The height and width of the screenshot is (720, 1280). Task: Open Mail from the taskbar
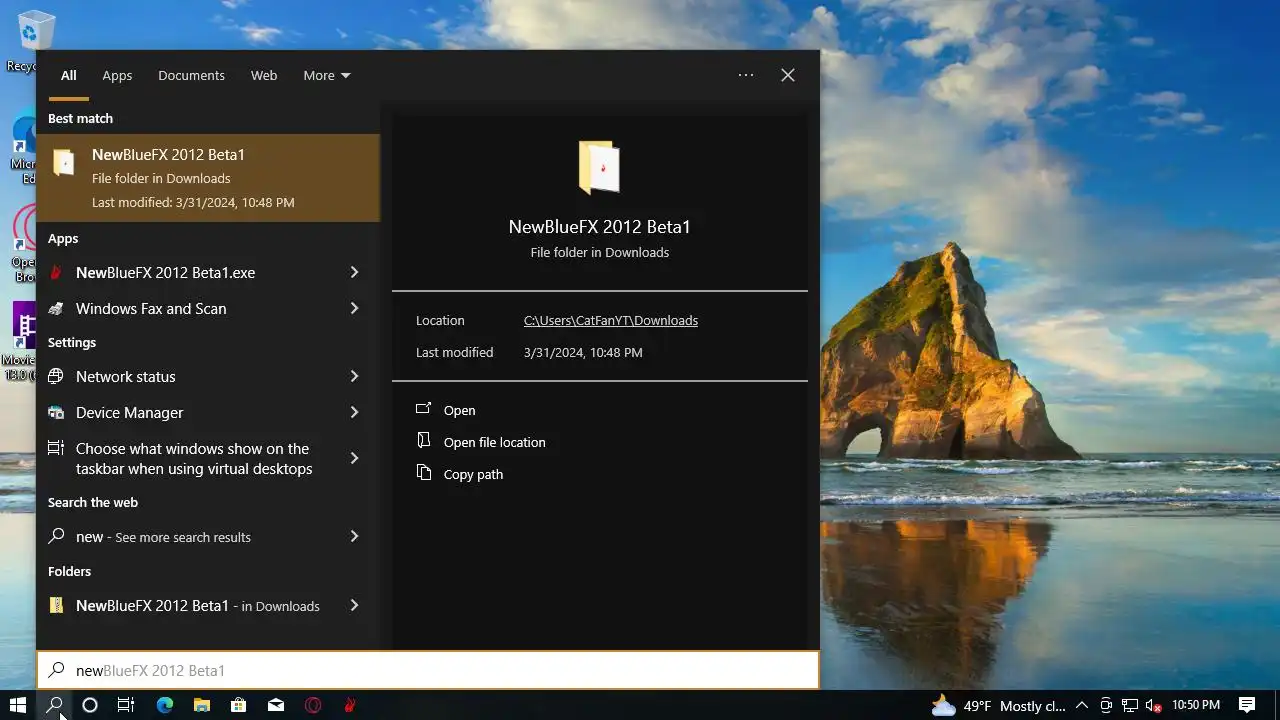[276, 705]
